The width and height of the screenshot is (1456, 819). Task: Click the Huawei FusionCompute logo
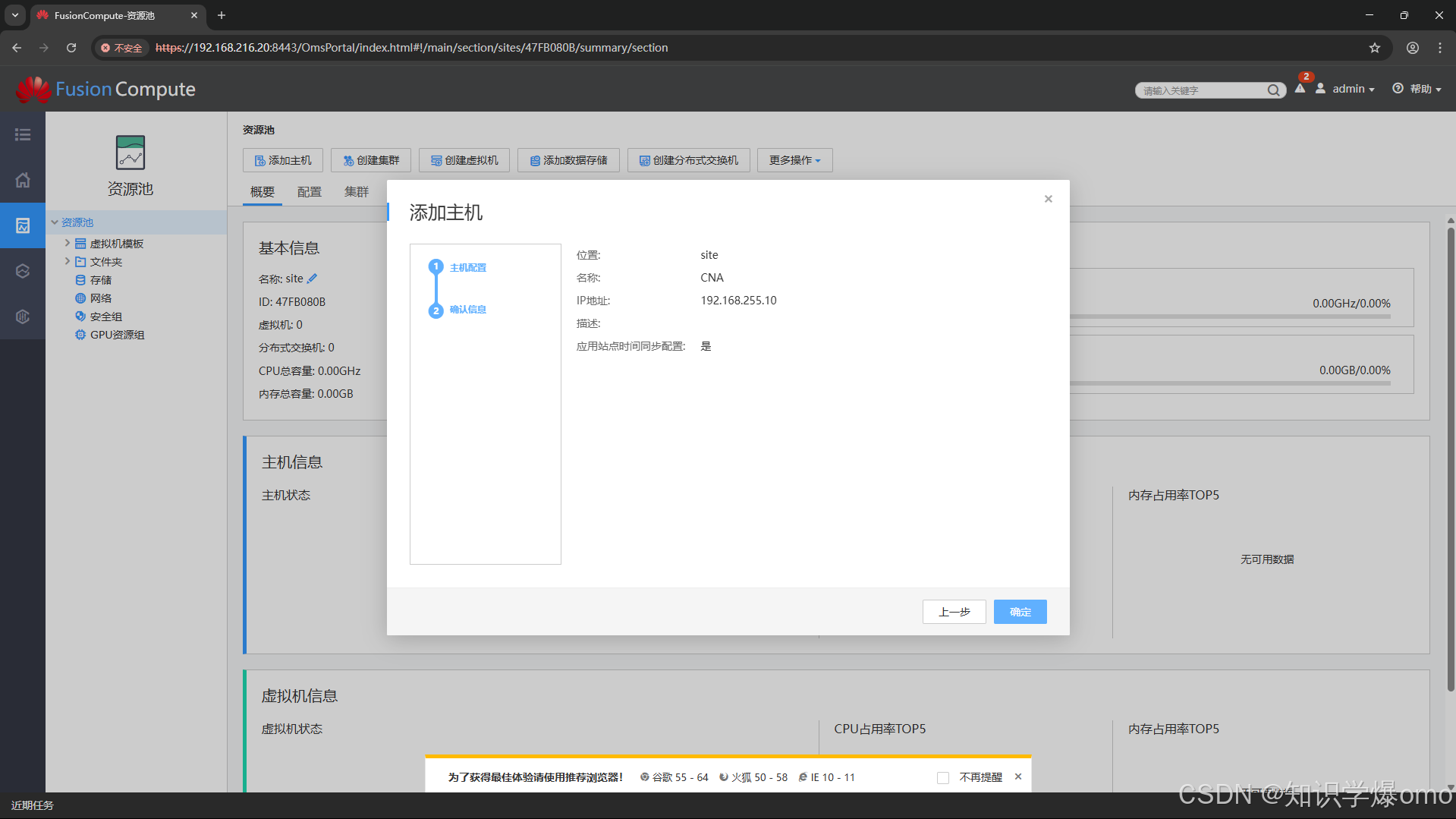click(x=105, y=90)
